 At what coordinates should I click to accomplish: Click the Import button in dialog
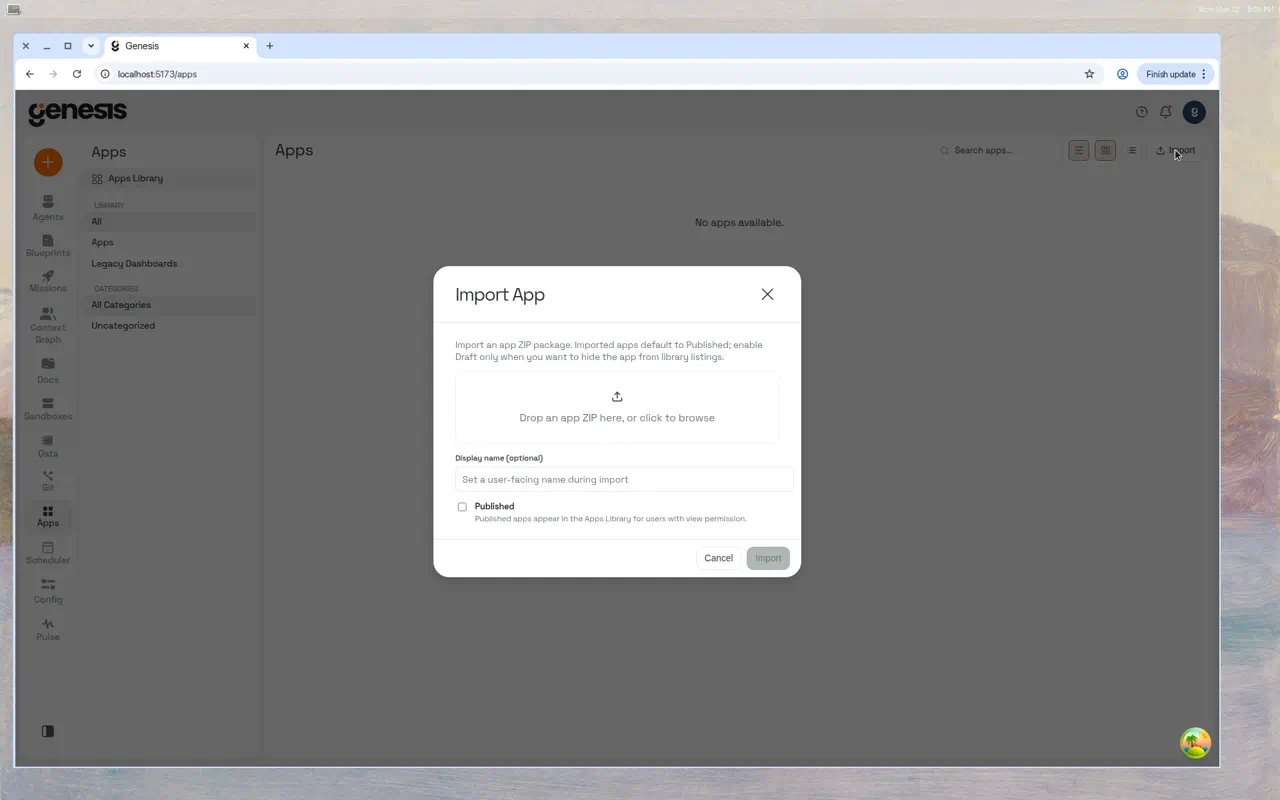768,558
